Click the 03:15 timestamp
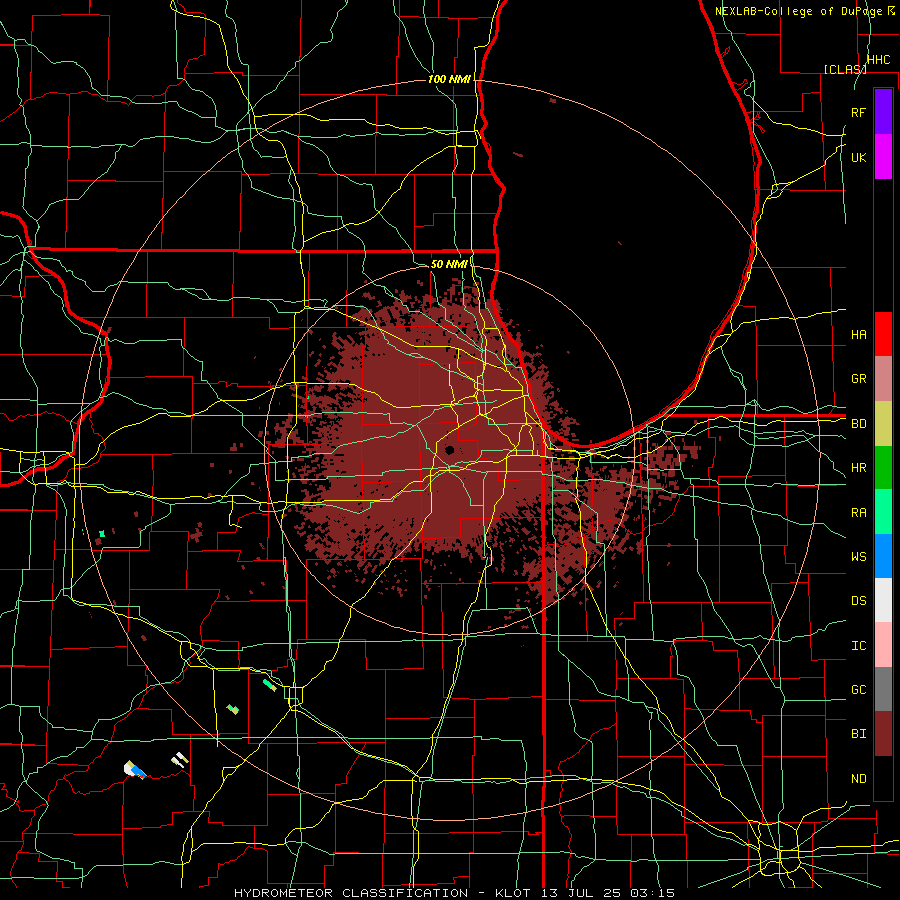This screenshot has width=900, height=900. pos(654,893)
